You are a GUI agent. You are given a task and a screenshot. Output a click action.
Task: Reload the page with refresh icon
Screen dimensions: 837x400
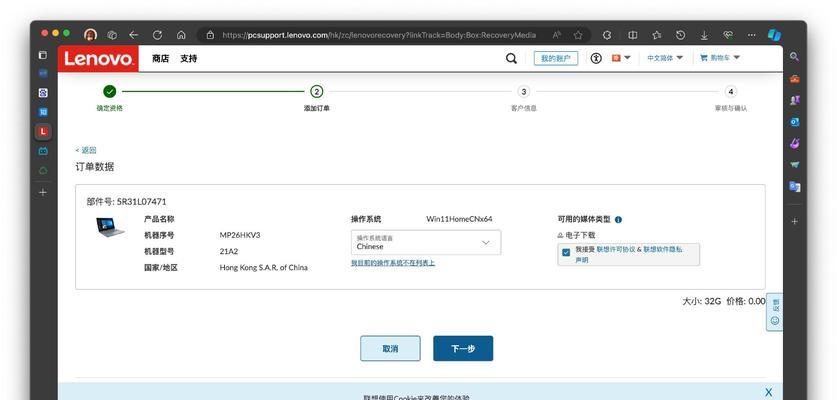(157, 35)
